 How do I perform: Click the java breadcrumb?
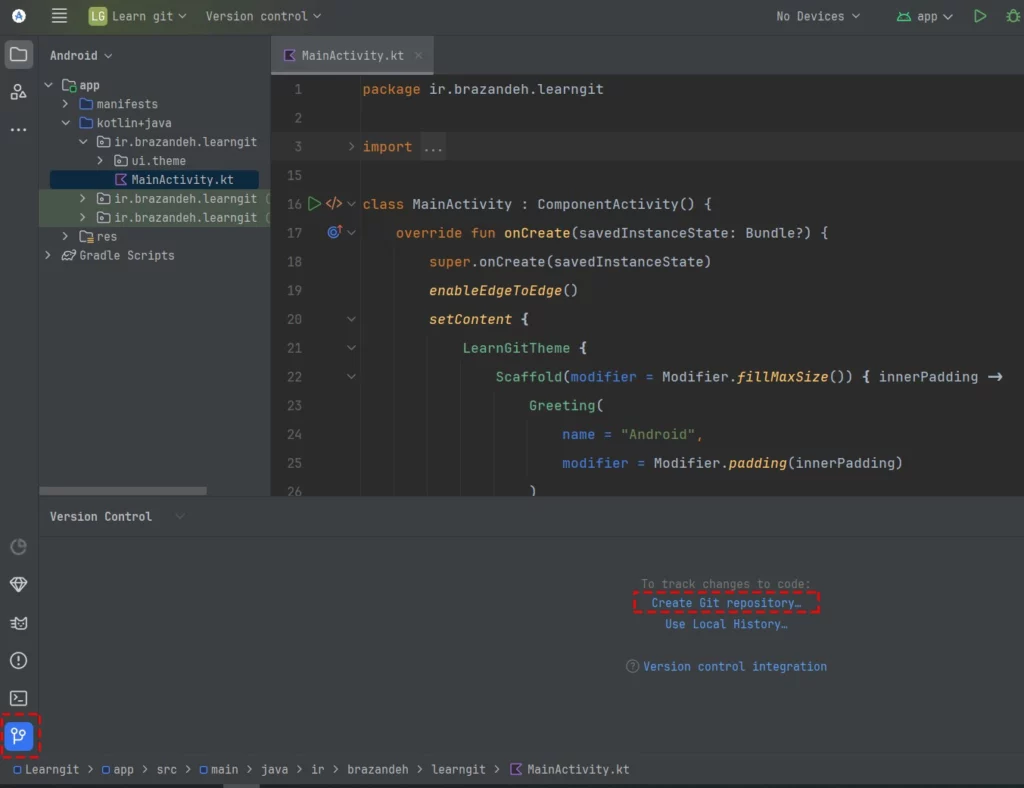coord(274,769)
